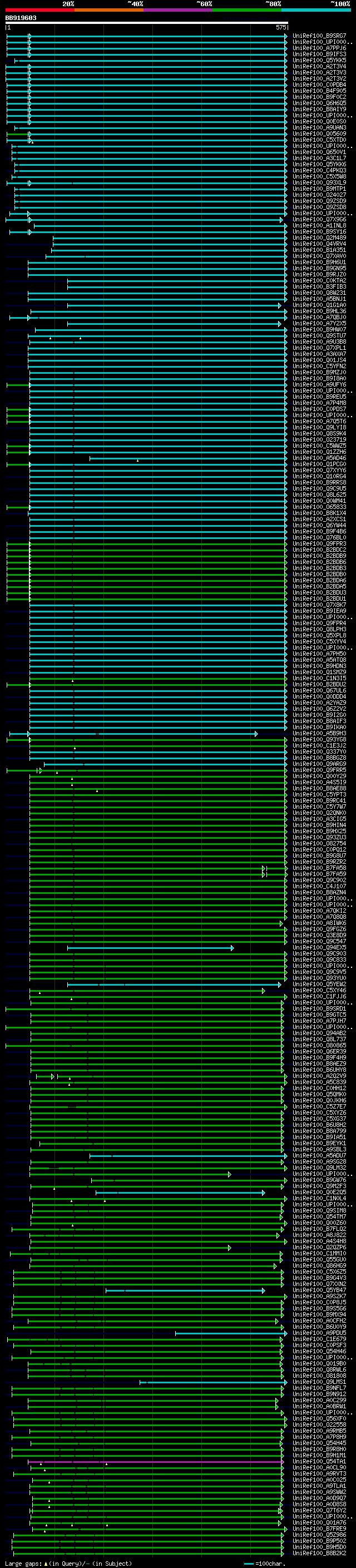Click the orange ~40% identity legend label

(135, 4)
